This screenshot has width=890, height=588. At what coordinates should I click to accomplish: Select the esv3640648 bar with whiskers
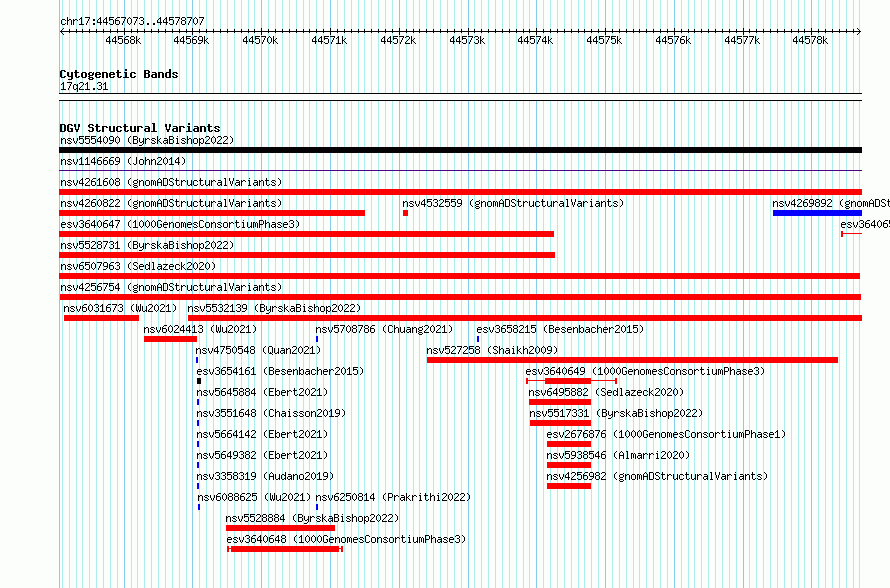285,549
